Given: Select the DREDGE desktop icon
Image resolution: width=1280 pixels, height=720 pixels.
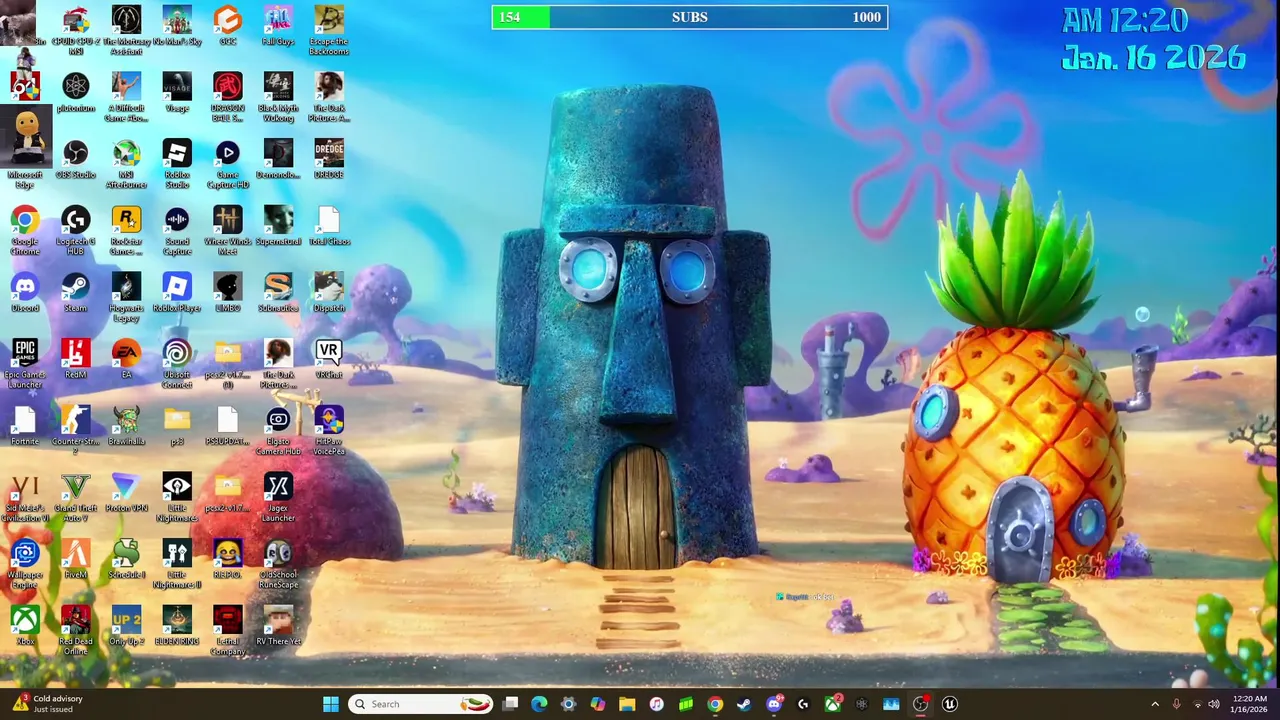Looking at the screenshot, I should click(329, 160).
